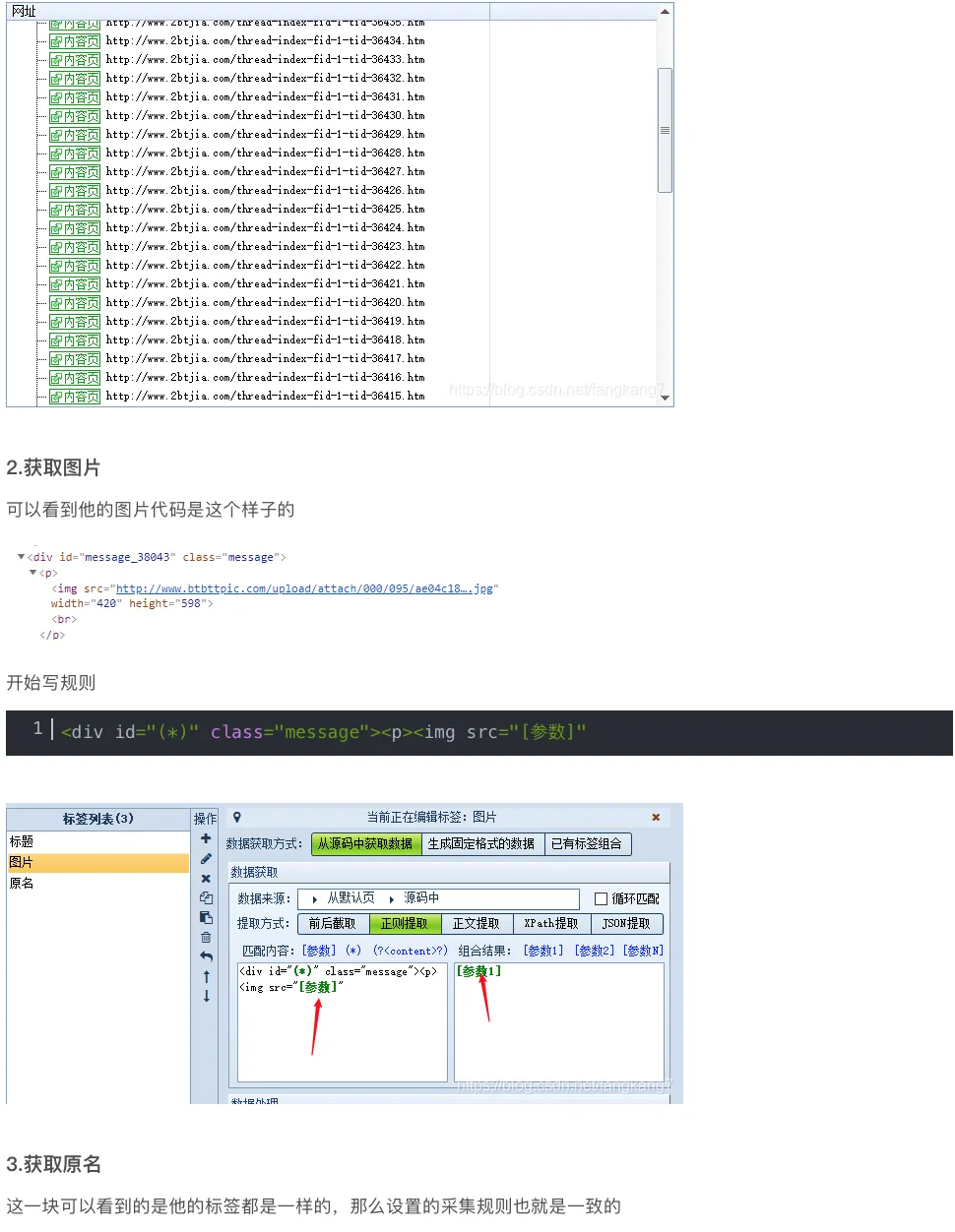Click the undo arrow icon
The height and width of the screenshot is (1232, 955).
(206, 955)
